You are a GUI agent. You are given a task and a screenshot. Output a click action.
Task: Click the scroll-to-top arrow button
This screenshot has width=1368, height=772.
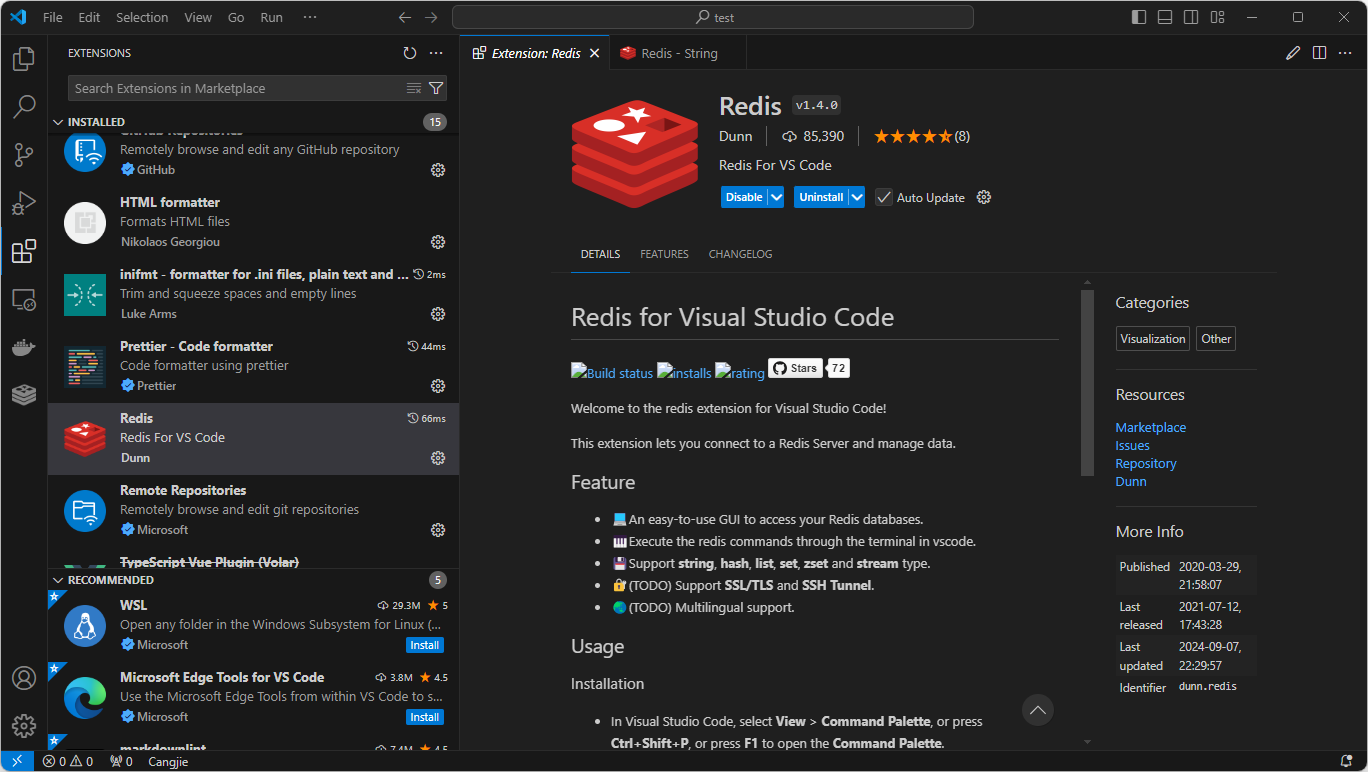[x=1038, y=710]
